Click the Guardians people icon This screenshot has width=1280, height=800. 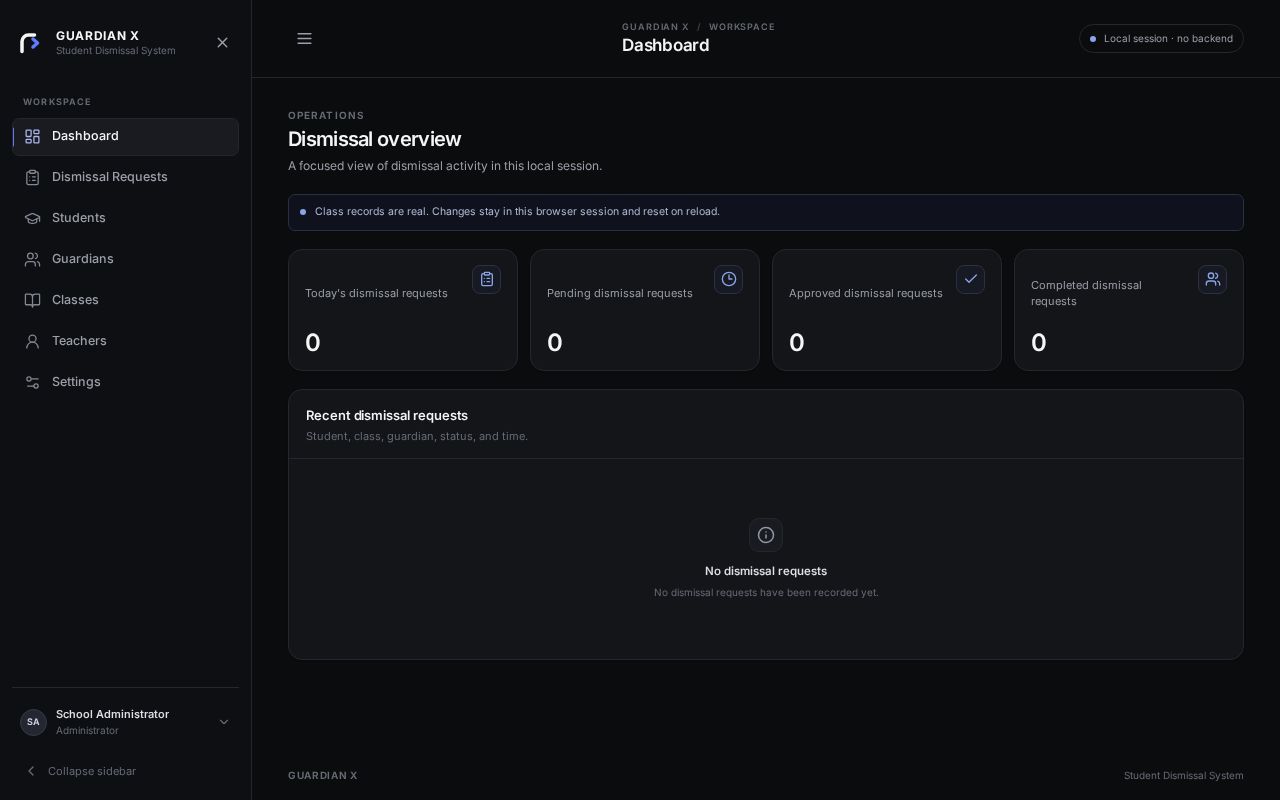(x=32, y=259)
